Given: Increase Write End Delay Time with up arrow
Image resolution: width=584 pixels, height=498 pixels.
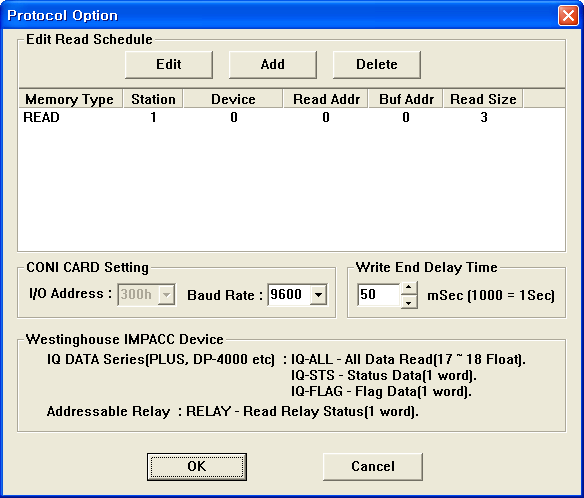Looking at the screenshot, I should coord(409,288).
